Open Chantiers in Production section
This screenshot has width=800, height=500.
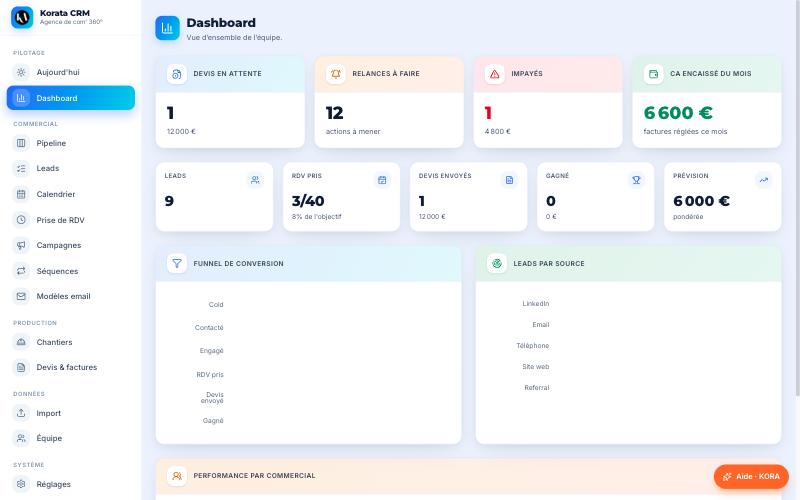[x=71, y=342]
